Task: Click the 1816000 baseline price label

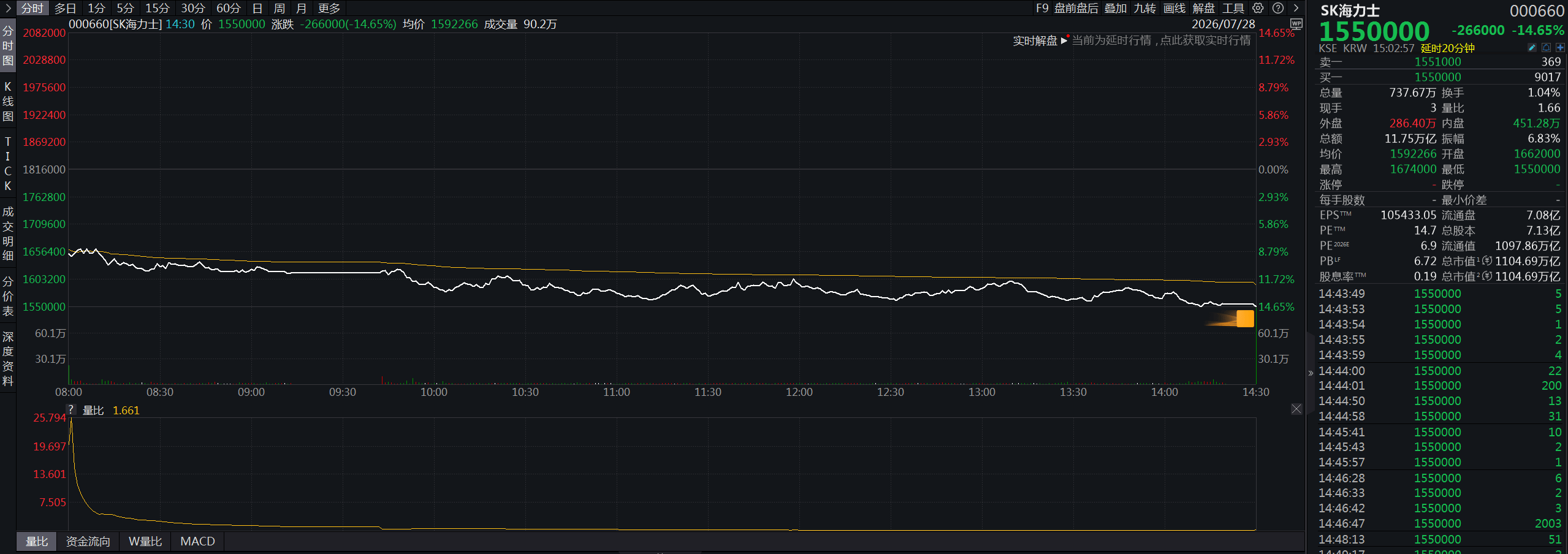Action: pos(44,169)
